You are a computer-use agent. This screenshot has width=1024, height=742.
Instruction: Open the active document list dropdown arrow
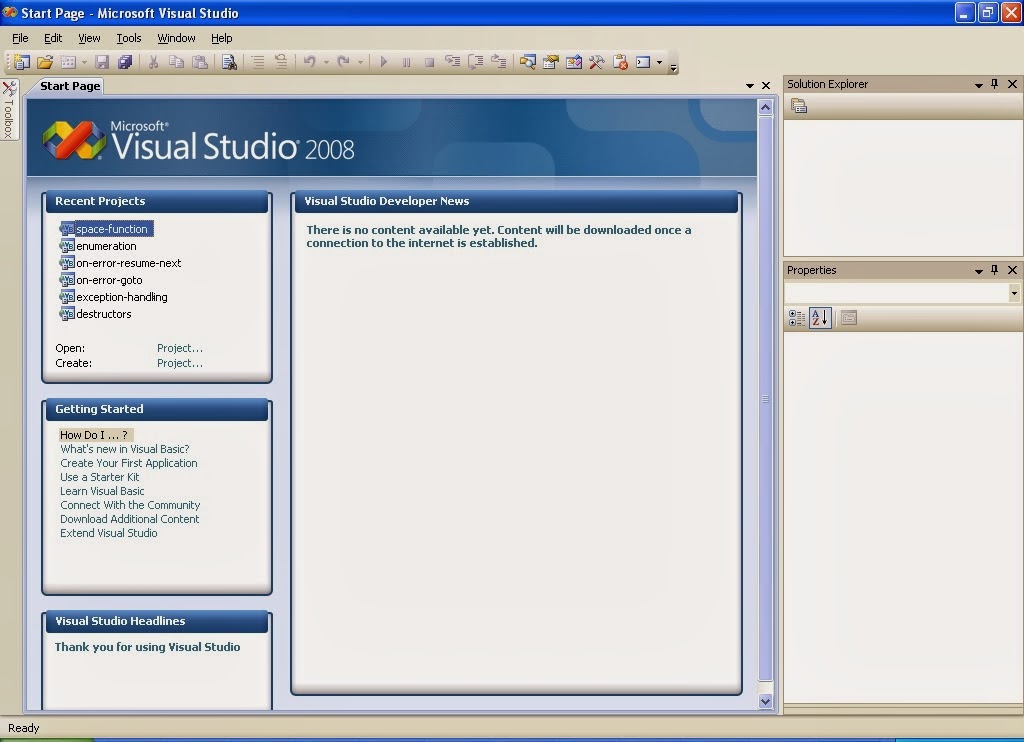coord(750,86)
